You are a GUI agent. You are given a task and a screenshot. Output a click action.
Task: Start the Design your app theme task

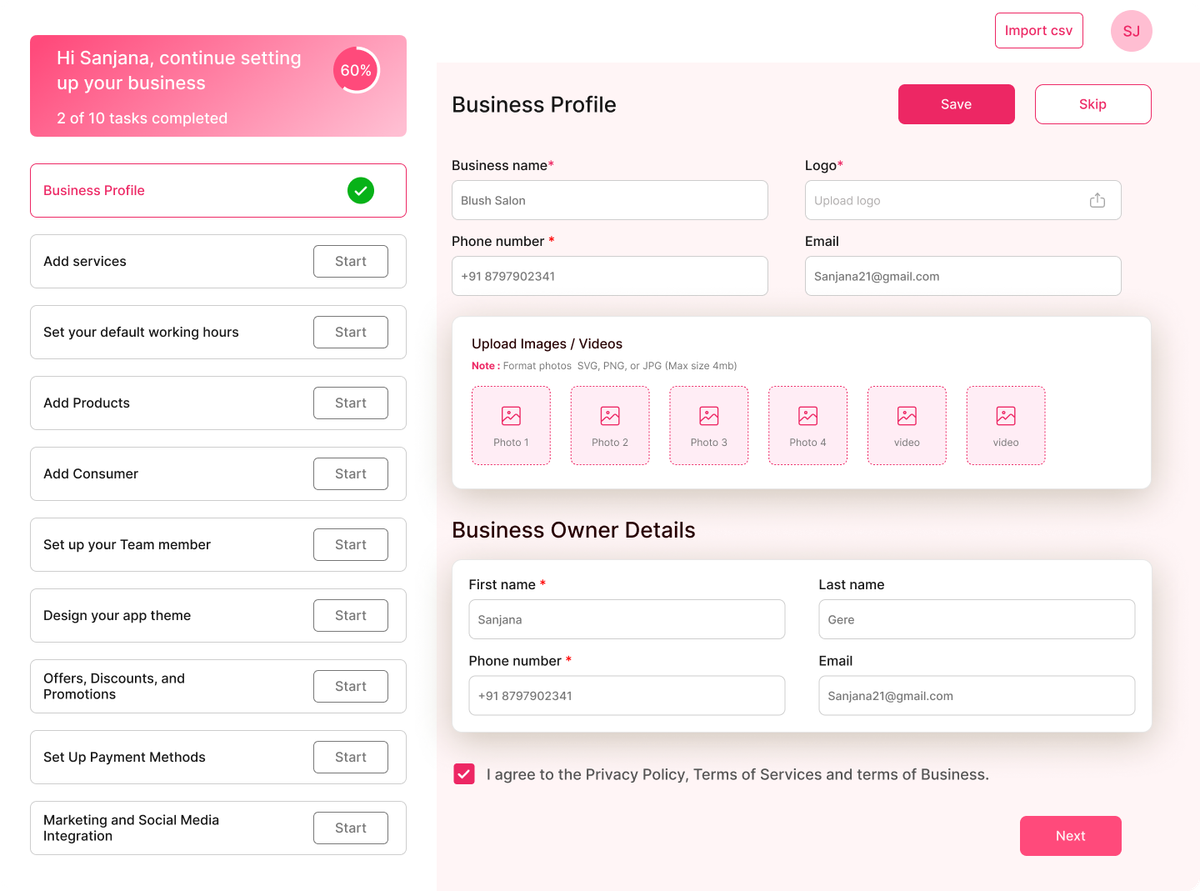tap(350, 616)
